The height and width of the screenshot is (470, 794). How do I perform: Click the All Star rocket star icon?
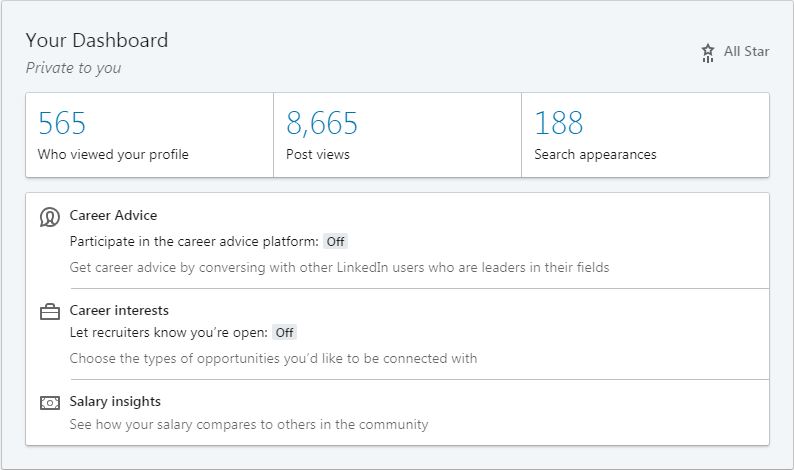(x=708, y=53)
